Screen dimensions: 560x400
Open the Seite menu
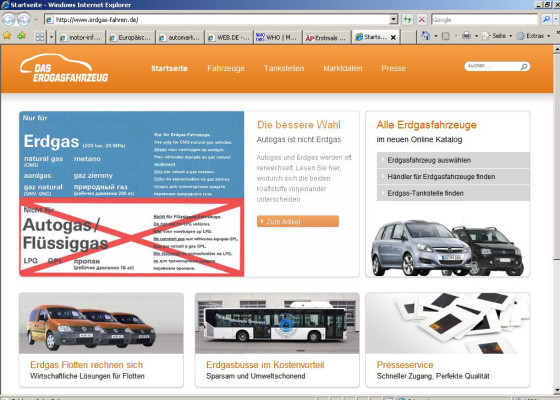click(497, 36)
